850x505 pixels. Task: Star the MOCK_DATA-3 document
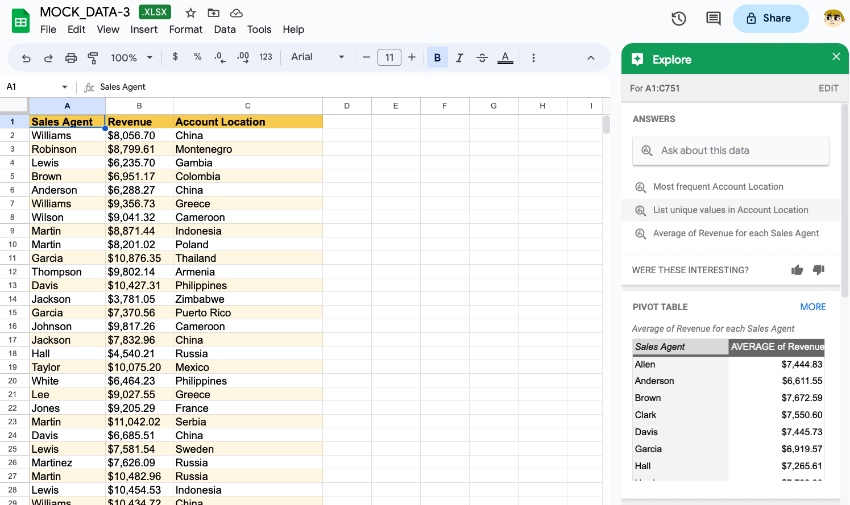tap(190, 12)
